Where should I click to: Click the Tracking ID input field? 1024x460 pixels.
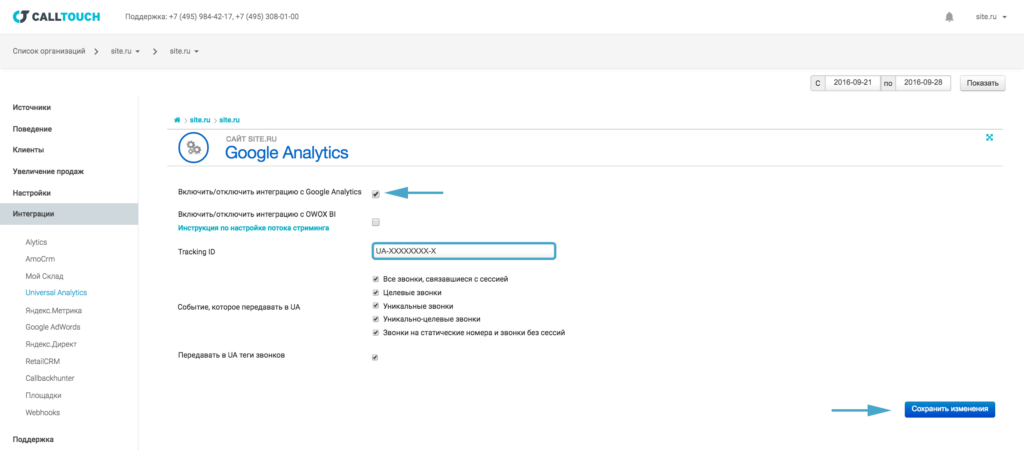462,251
